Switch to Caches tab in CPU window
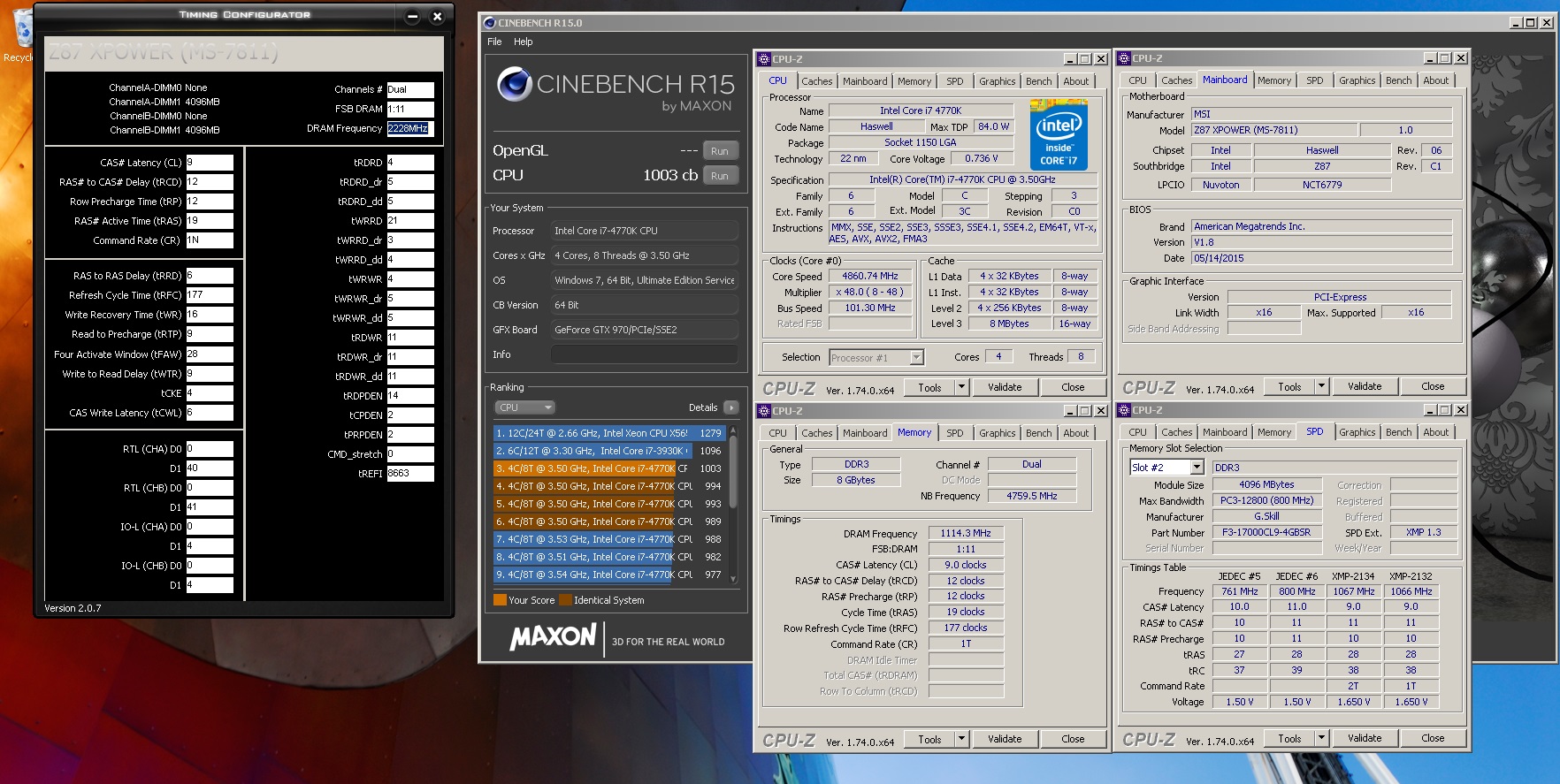The image size is (1560, 784). (816, 81)
